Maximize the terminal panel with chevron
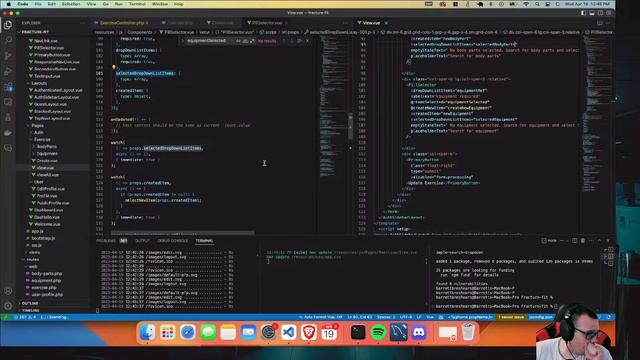Screen dimensions: 640x360 click(x=599, y=241)
